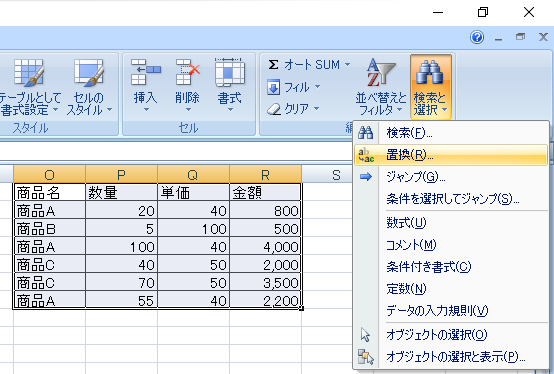Click the unit price cell showing 100

[x=194, y=228]
